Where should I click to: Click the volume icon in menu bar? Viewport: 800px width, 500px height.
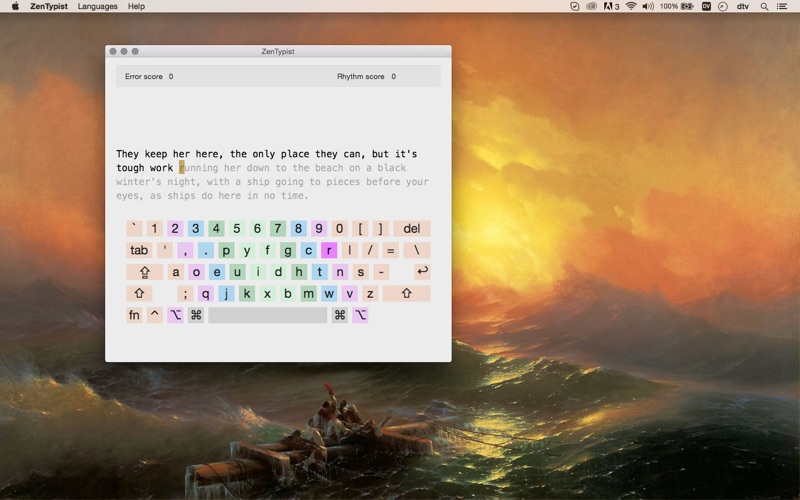tap(648, 6)
